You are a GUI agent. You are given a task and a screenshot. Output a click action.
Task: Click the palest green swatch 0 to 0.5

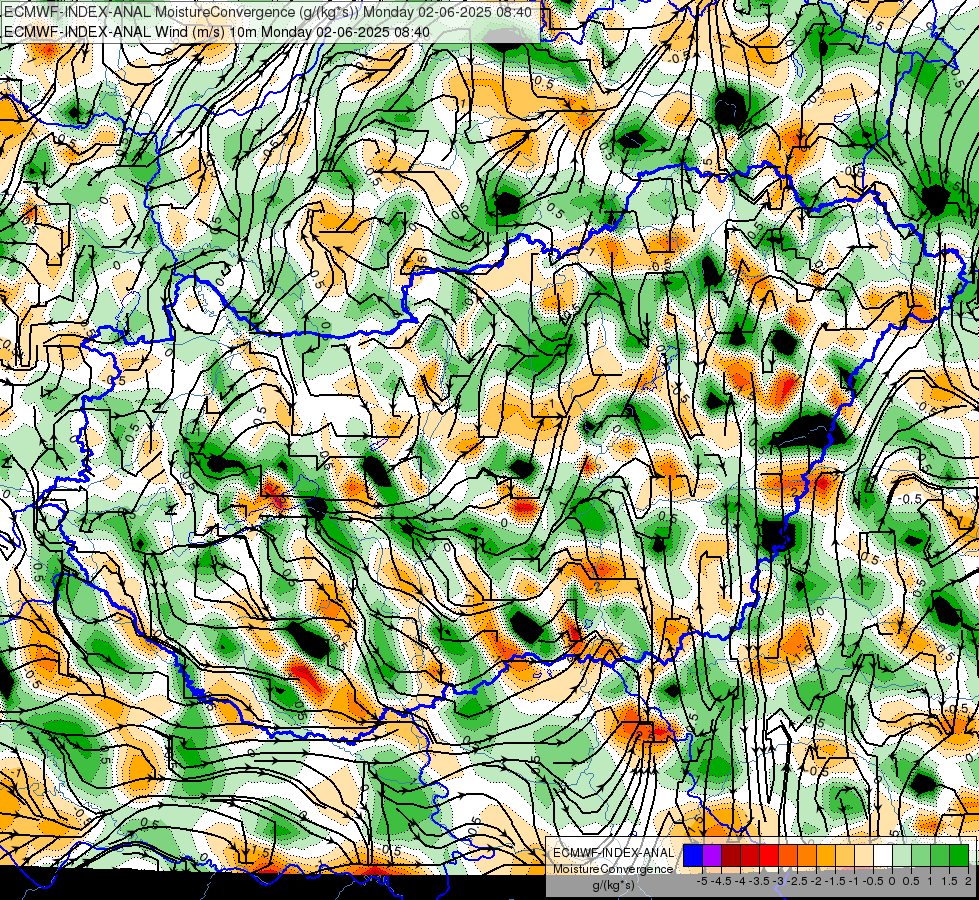point(902,856)
